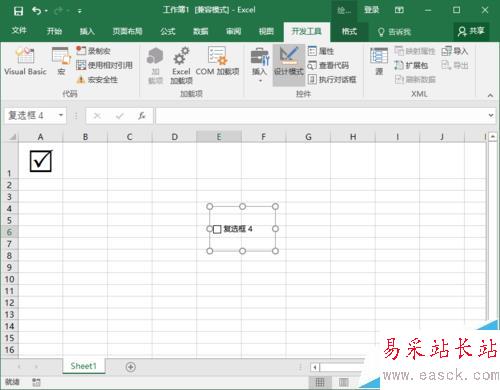Switch to 视图 tab
The width and height of the screenshot is (500, 390).
coord(266,31)
